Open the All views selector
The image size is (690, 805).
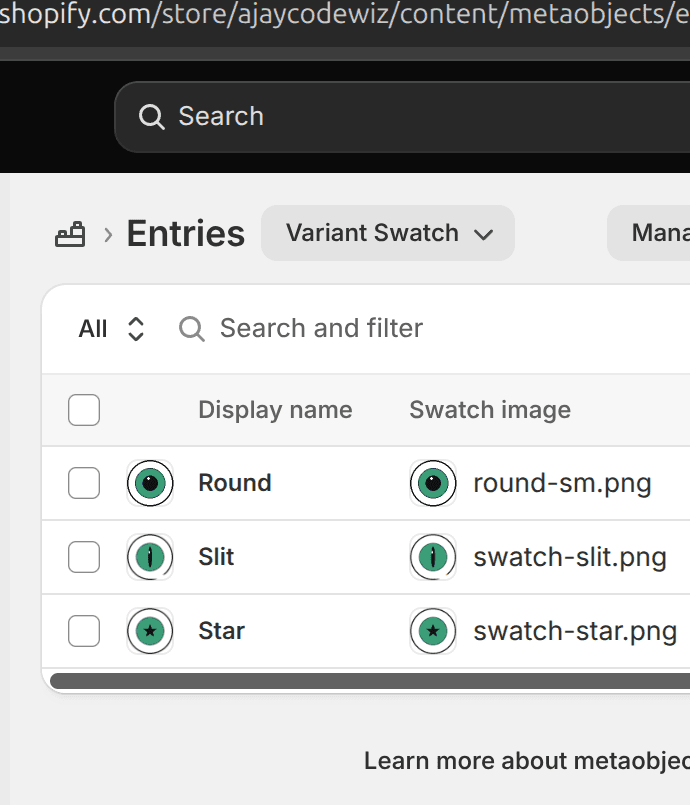point(111,329)
